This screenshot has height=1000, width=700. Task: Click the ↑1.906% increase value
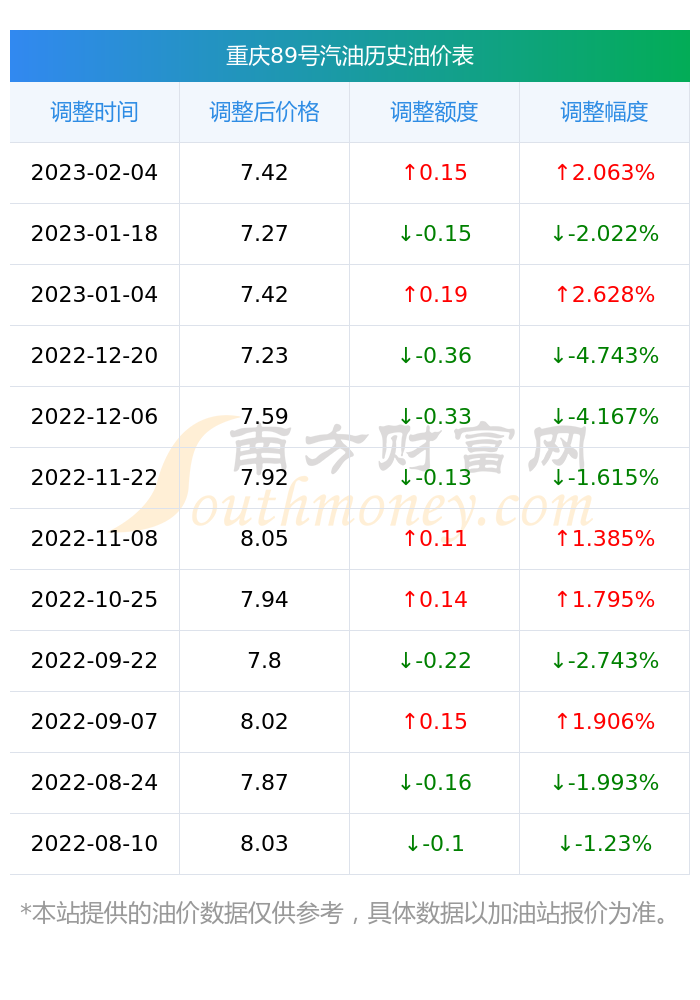tap(604, 721)
